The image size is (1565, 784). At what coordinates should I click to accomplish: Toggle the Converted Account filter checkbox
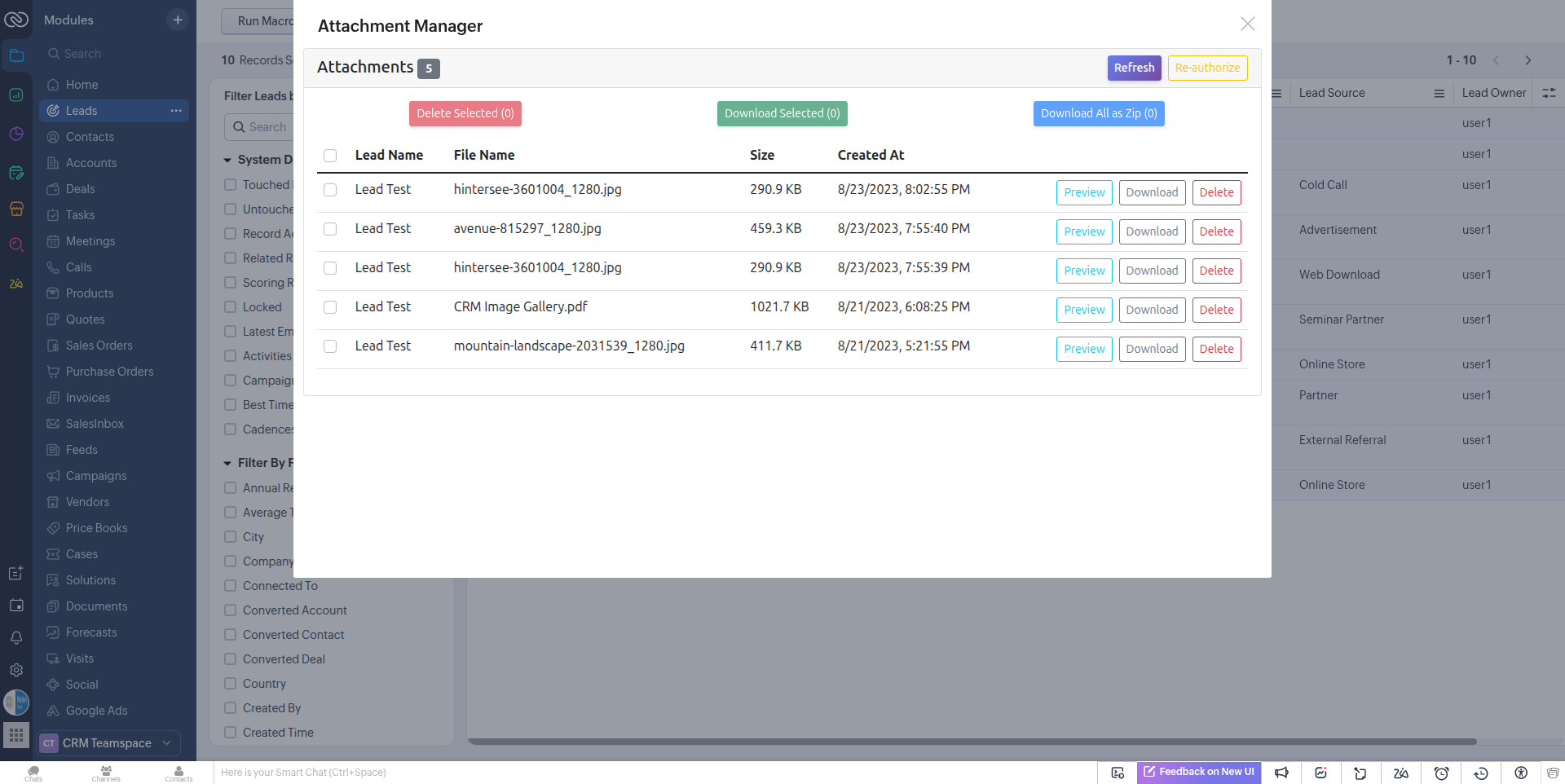pyautogui.click(x=231, y=610)
